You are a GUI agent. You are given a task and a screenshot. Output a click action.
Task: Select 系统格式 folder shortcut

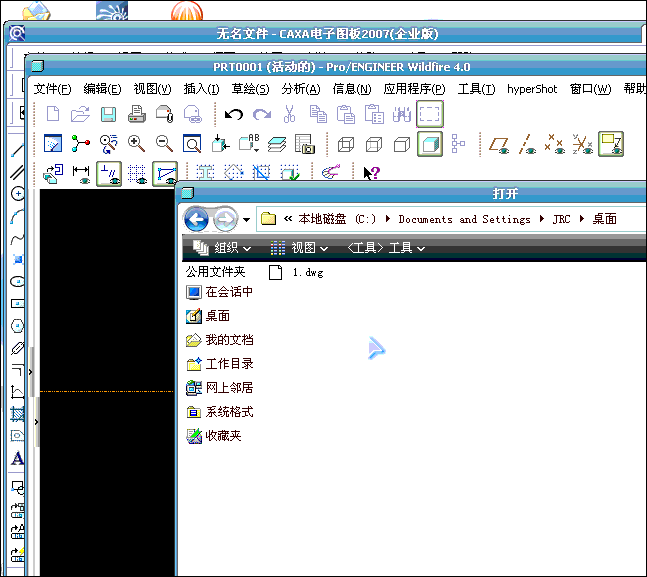coord(219,412)
